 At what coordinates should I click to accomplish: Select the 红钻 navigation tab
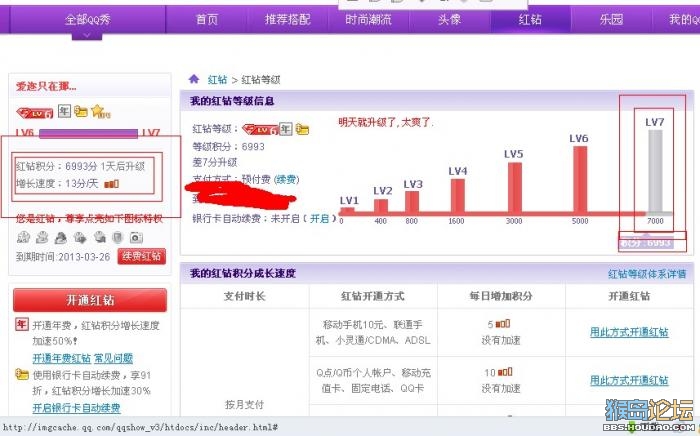[530, 19]
